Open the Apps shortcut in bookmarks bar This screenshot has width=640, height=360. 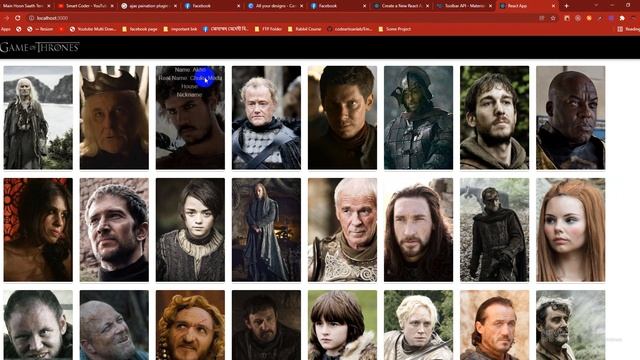click(x=6, y=29)
